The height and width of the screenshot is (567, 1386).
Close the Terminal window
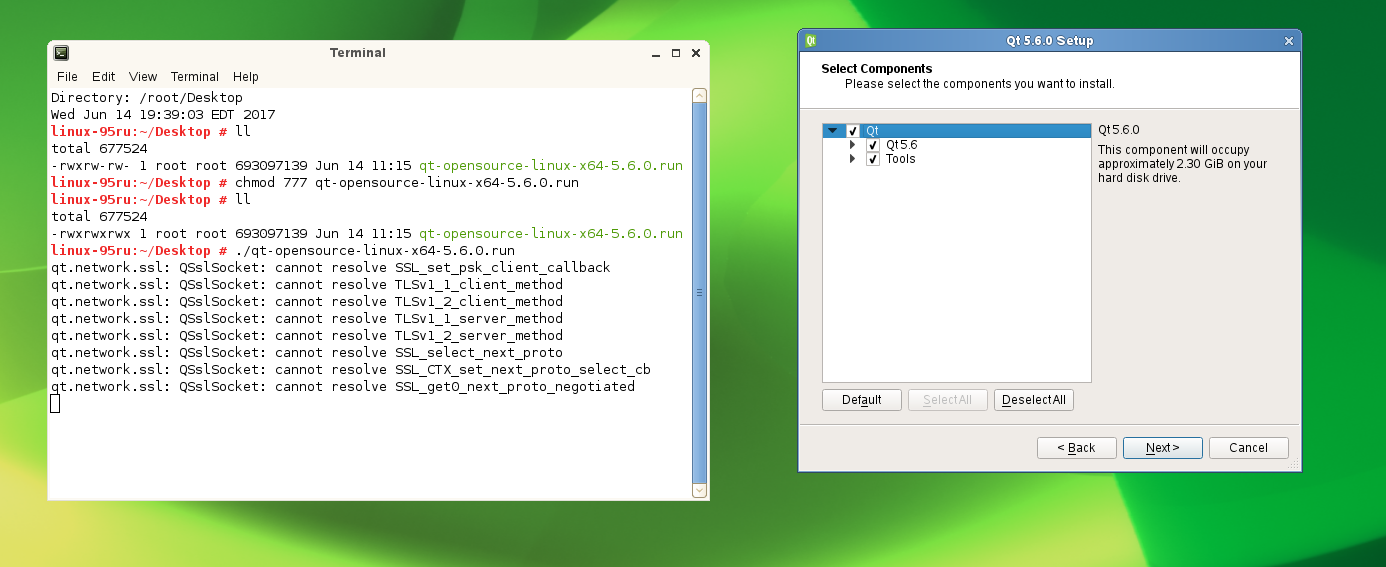click(x=695, y=53)
